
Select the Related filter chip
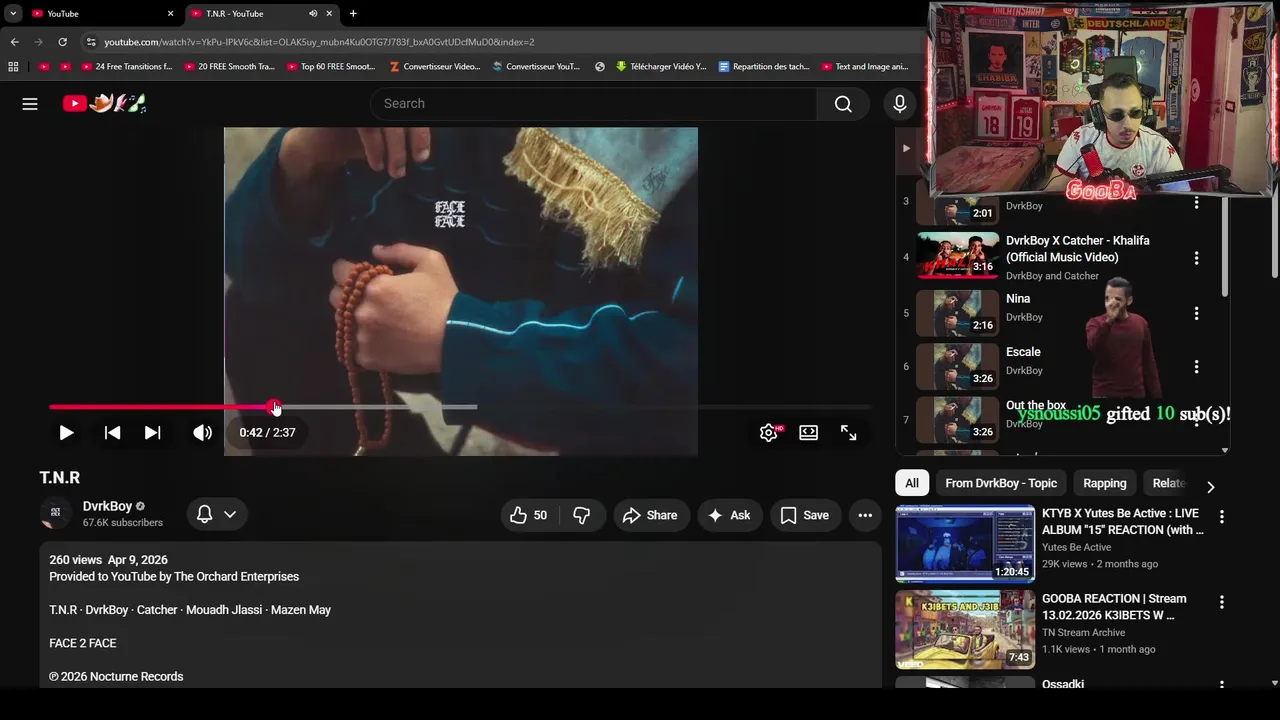click(x=1169, y=483)
